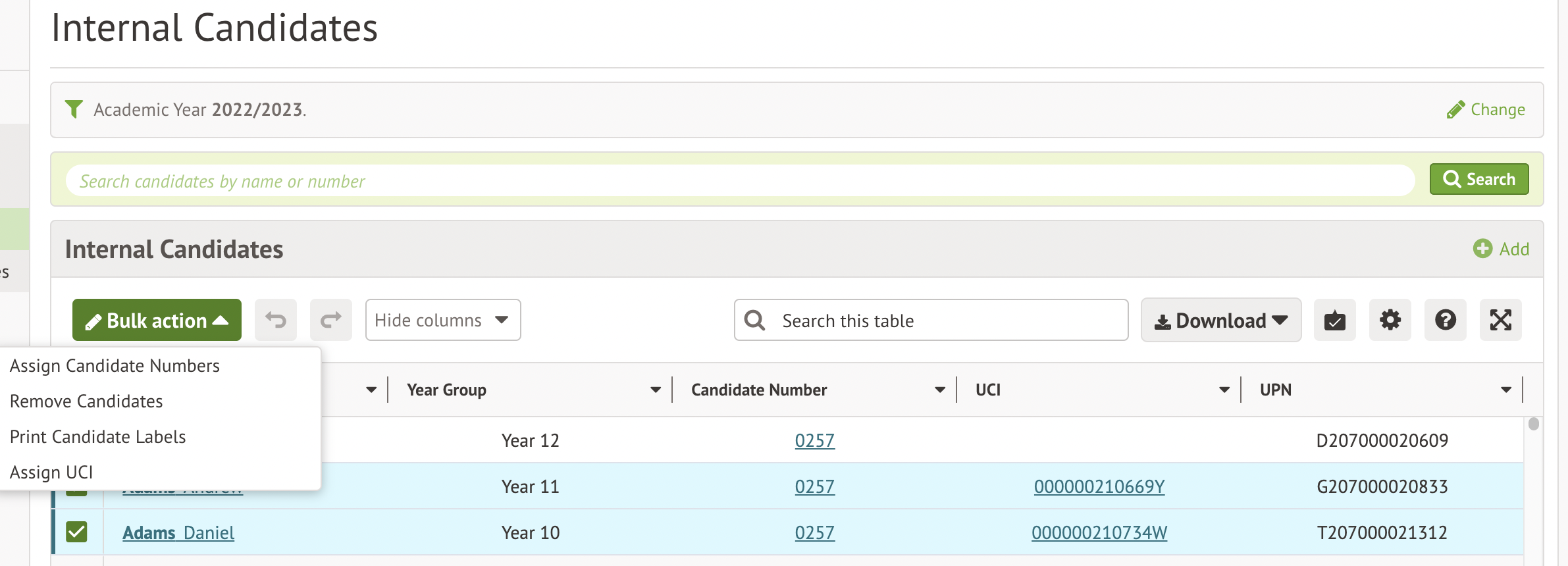Open the Adams Daniel candidate link
The image size is (1568, 566).
pos(178,532)
